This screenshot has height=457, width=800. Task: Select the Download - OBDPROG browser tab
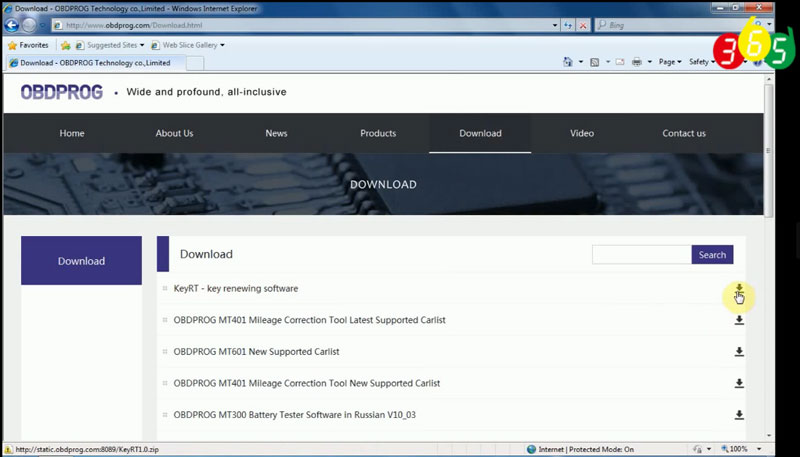pos(95,63)
